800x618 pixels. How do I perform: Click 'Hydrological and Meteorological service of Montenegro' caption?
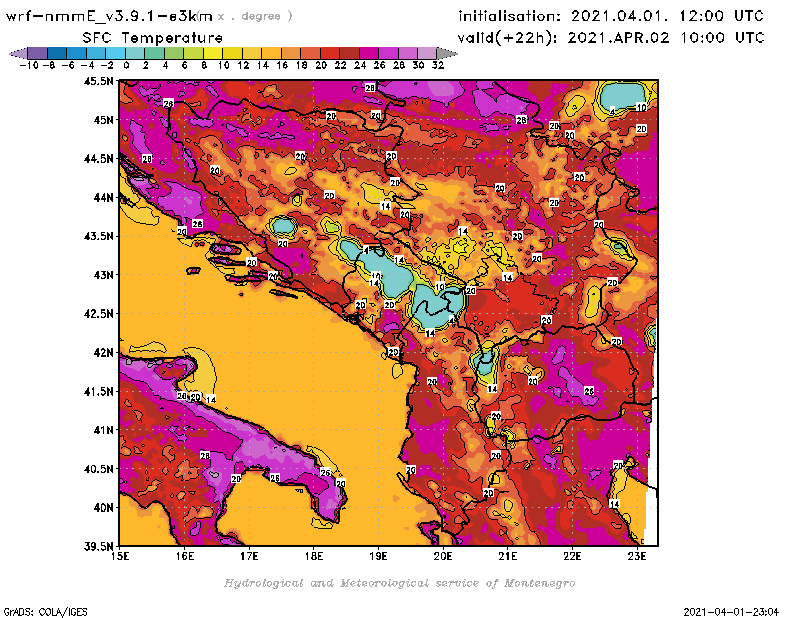pos(399,583)
